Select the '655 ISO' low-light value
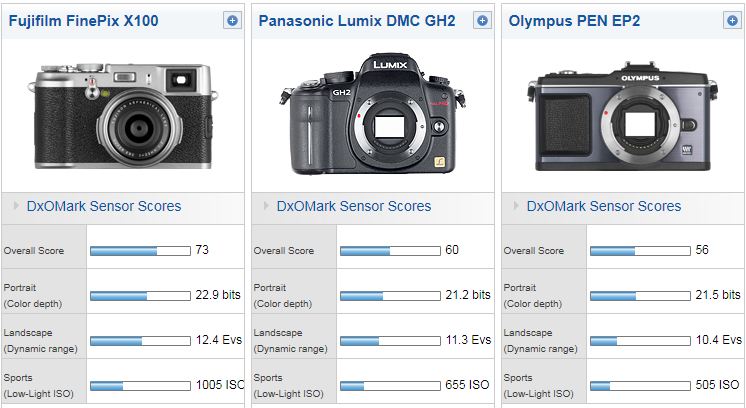 (x=467, y=385)
